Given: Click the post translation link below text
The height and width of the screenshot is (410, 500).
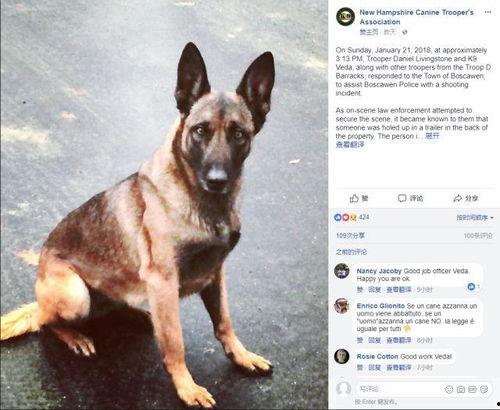Looking at the screenshot, I should [350, 145].
